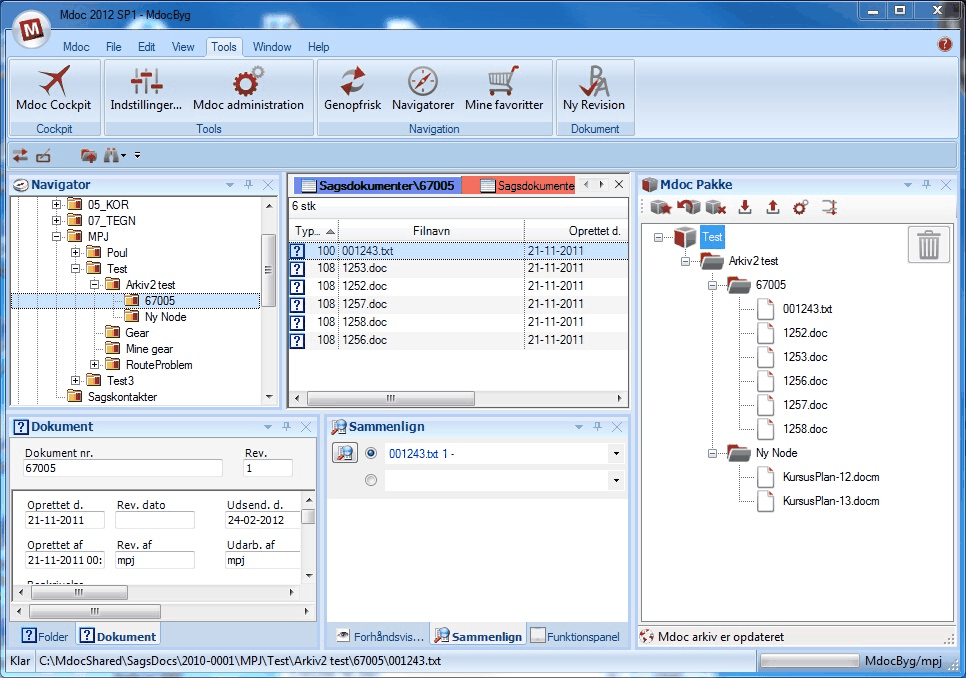Viewport: 966px width, 678px height.
Task: Expand the Poul folder node
Action: 75,252
